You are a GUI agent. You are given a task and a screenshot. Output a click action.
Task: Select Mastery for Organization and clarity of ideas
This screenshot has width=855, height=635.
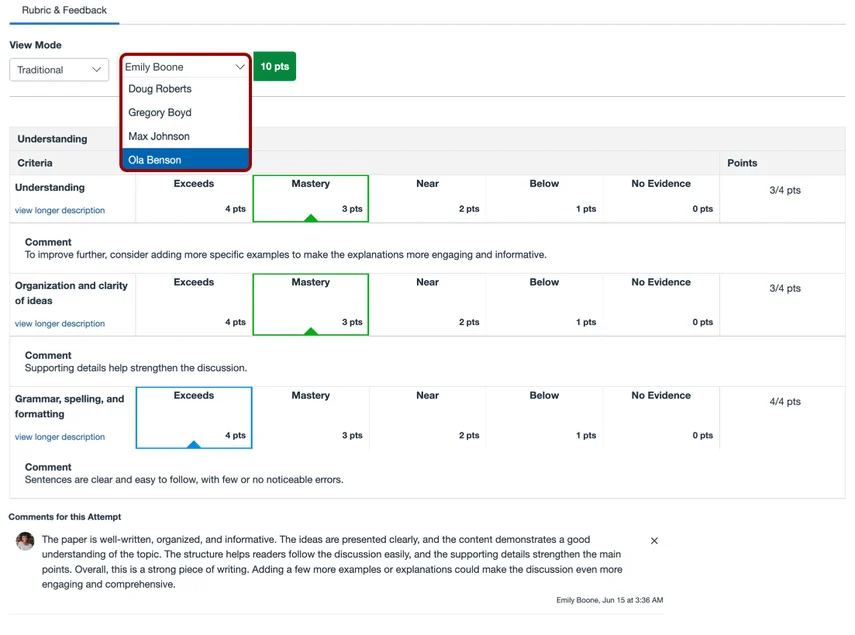point(311,304)
